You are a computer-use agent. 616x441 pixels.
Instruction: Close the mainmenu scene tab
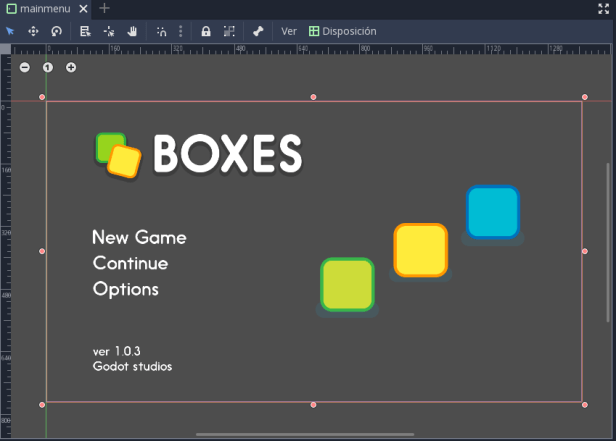coord(83,9)
